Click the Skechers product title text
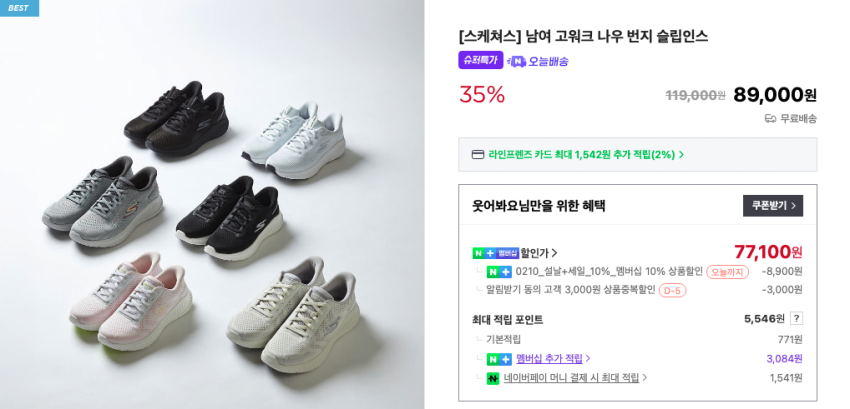 point(583,36)
